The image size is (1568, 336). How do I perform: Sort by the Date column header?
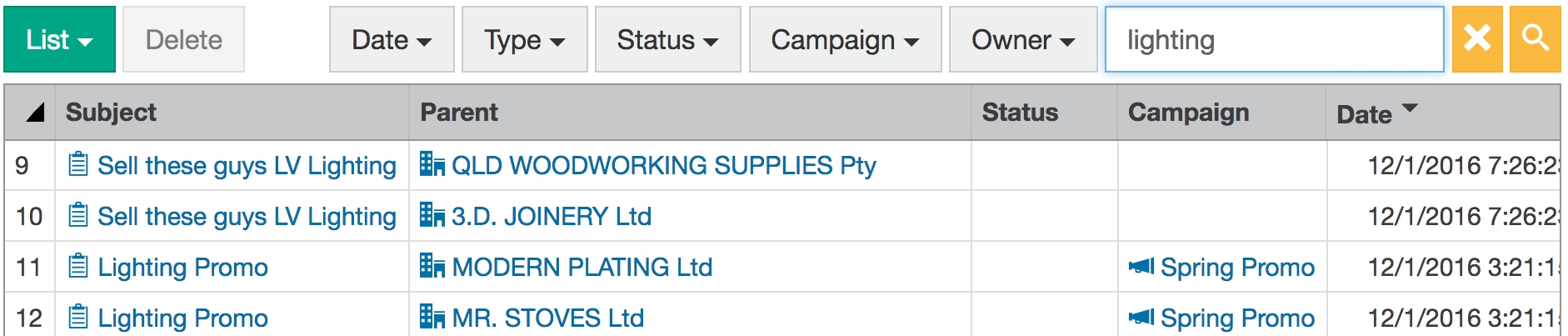(x=1364, y=113)
